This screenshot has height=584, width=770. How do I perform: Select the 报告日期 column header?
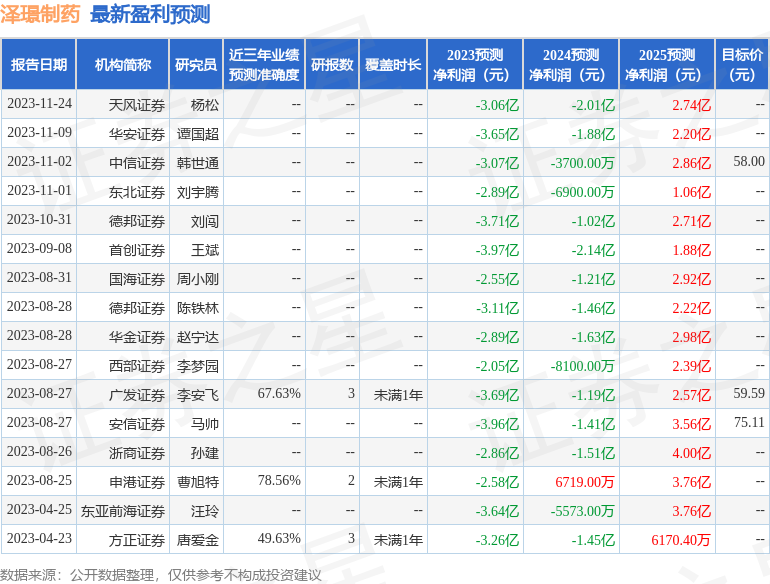point(39,64)
